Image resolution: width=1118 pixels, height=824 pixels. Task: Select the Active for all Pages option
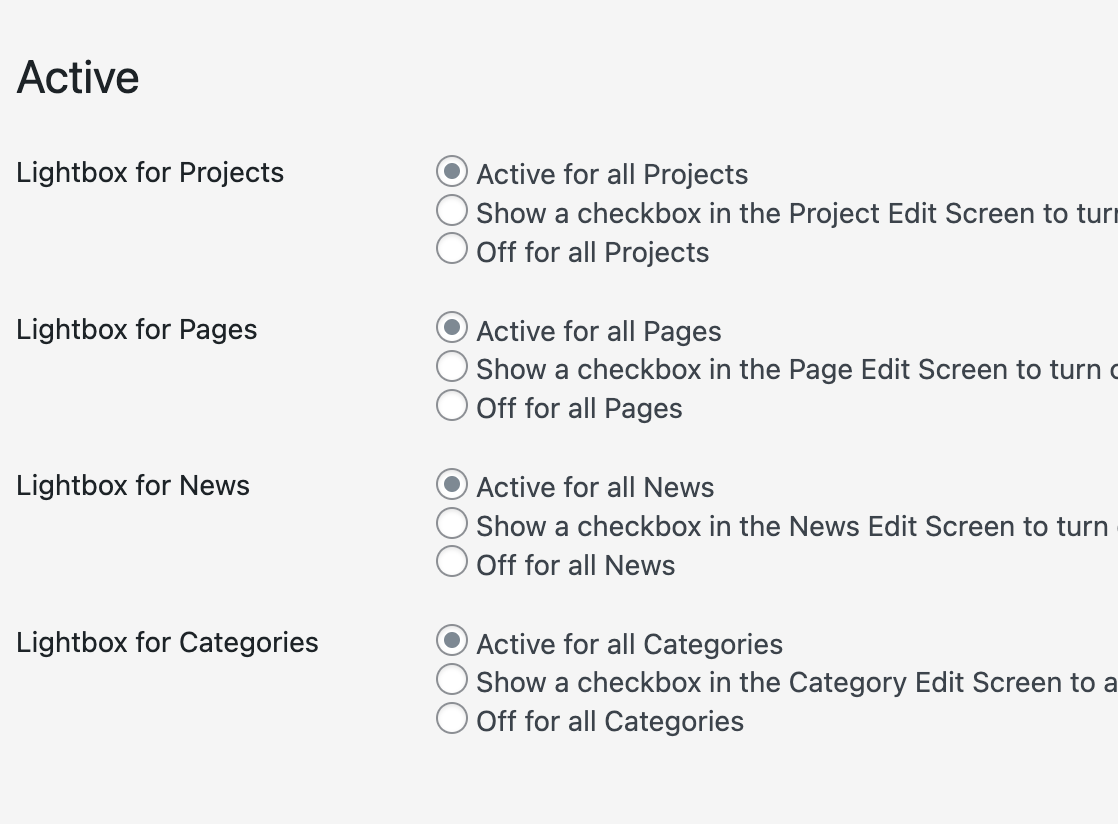coord(451,328)
